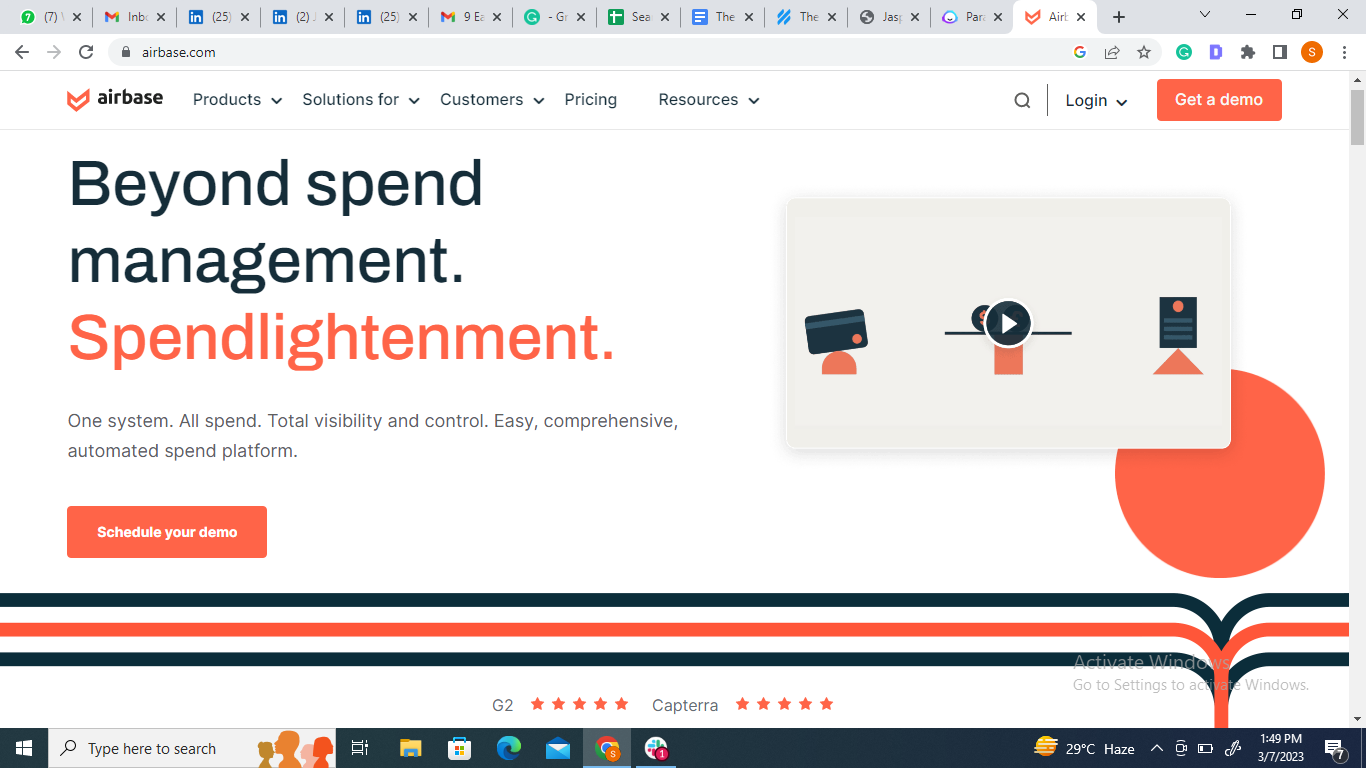The width and height of the screenshot is (1366, 768).
Task: Go back using the browser back arrow
Action: [22, 52]
